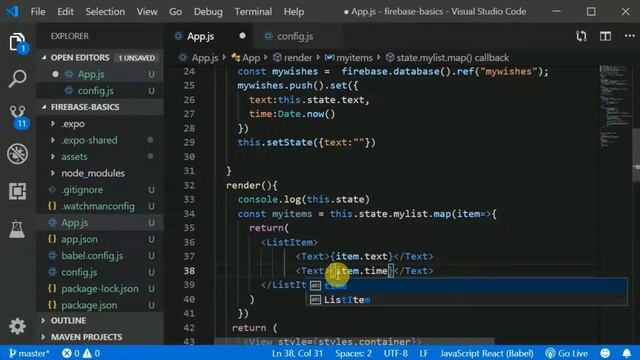This screenshot has width=640, height=360.
Task: Select App.js in Open Editors list
Action: (100, 74)
